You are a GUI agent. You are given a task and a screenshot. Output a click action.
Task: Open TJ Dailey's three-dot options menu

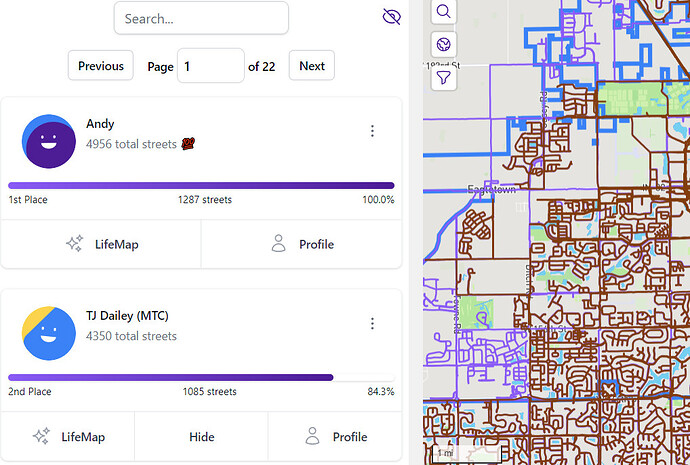coord(372,323)
